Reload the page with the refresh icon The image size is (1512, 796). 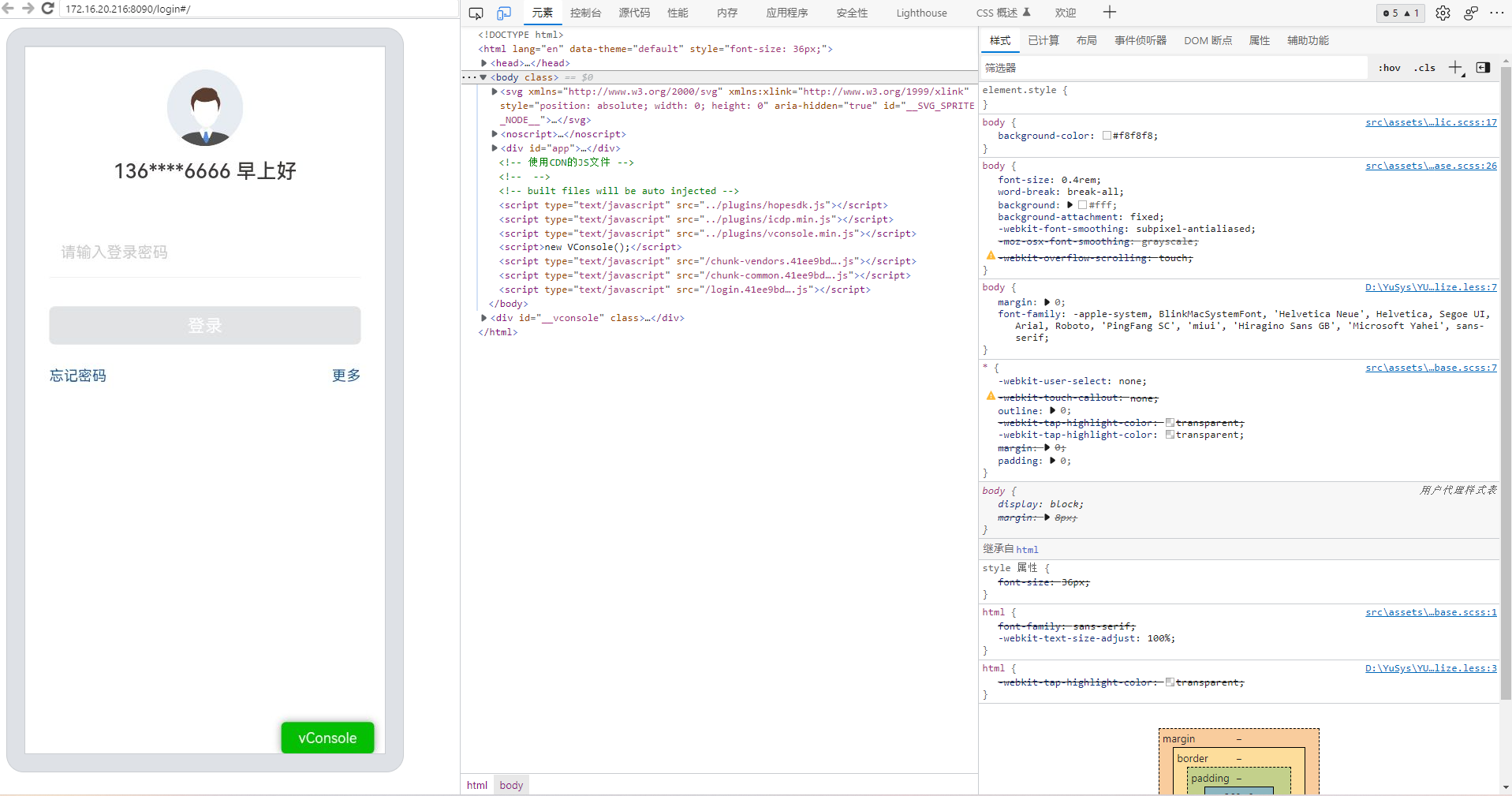coord(47,8)
